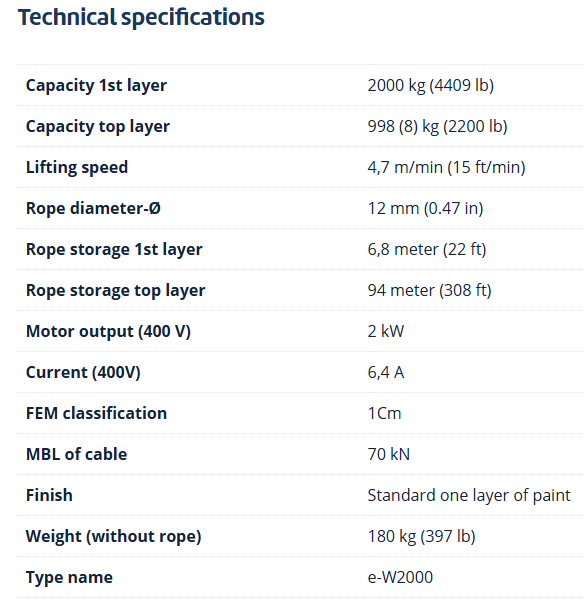584x616 pixels.
Task: Select the FEM classification label
Action: (x=96, y=413)
